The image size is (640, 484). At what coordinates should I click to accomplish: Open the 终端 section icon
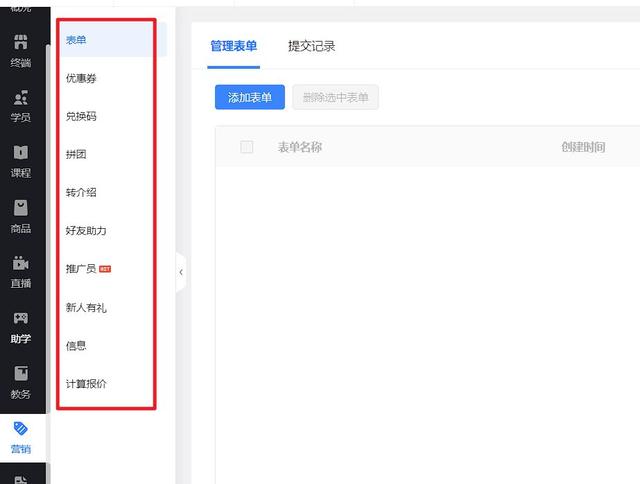point(20,42)
